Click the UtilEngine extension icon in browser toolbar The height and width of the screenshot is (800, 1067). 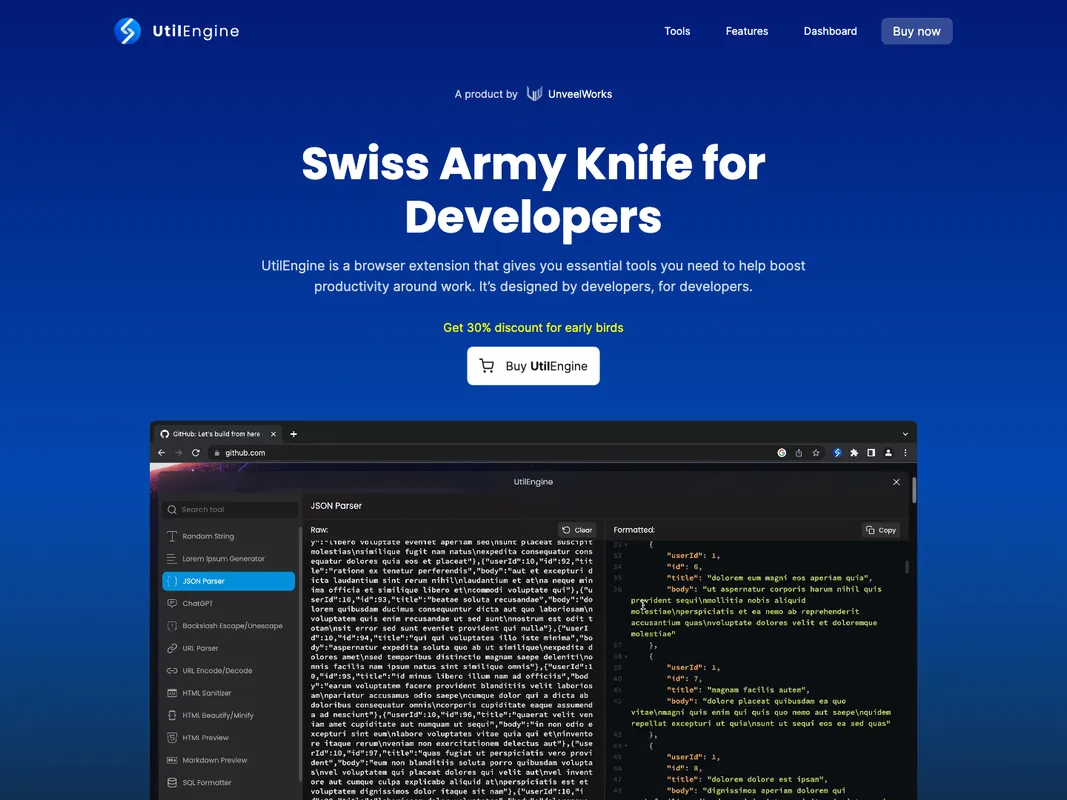click(x=838, y=453)
